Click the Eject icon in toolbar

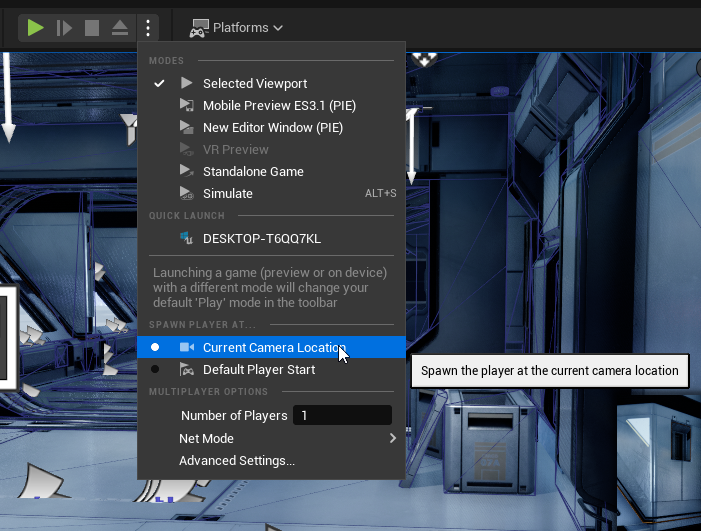tap(119, 28)
